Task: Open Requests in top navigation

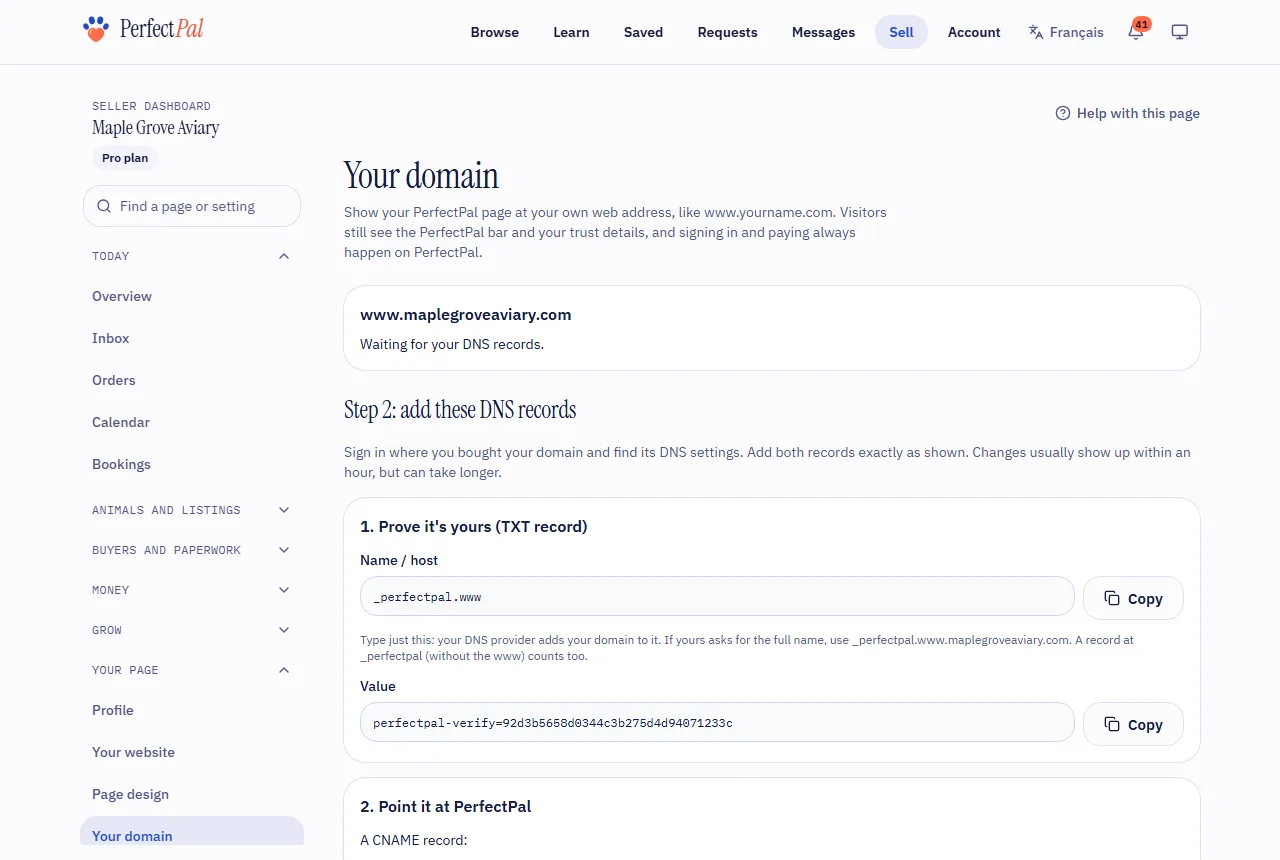Action: [x=727, y=32]
